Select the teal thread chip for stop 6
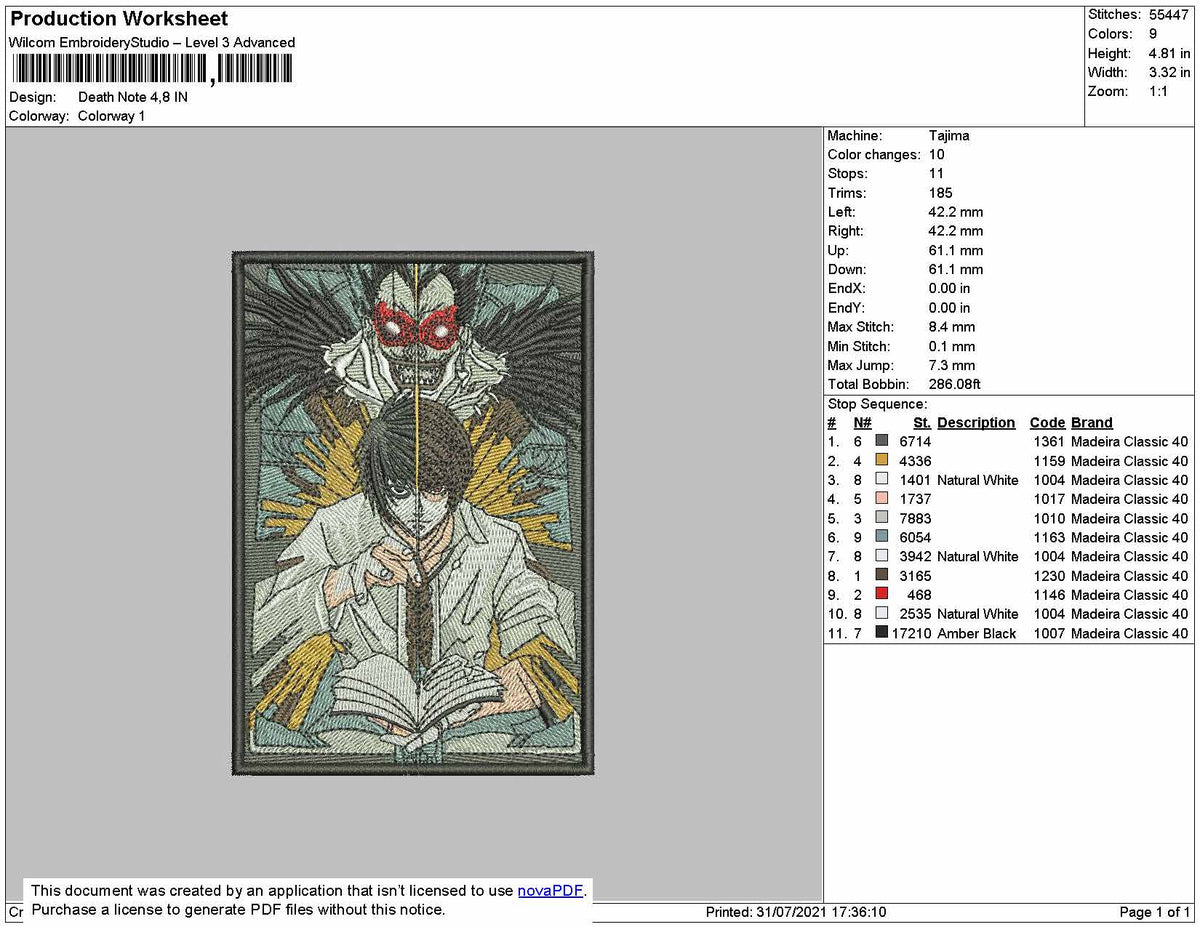 [883, 536]
